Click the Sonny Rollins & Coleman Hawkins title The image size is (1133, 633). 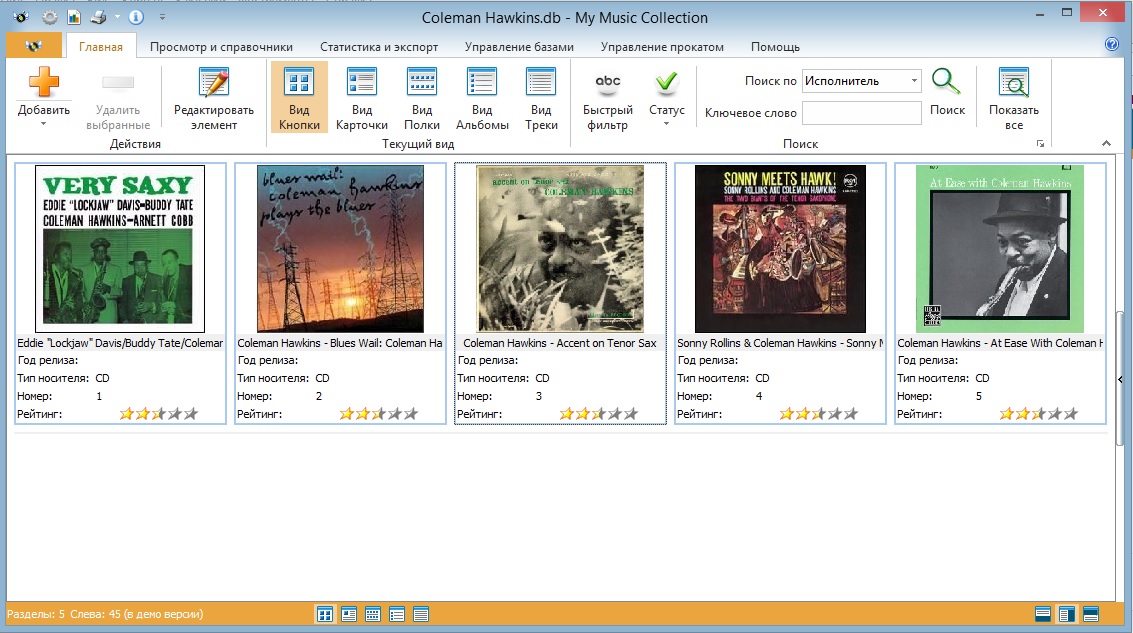pyautogui.click(x=780, y=343)
